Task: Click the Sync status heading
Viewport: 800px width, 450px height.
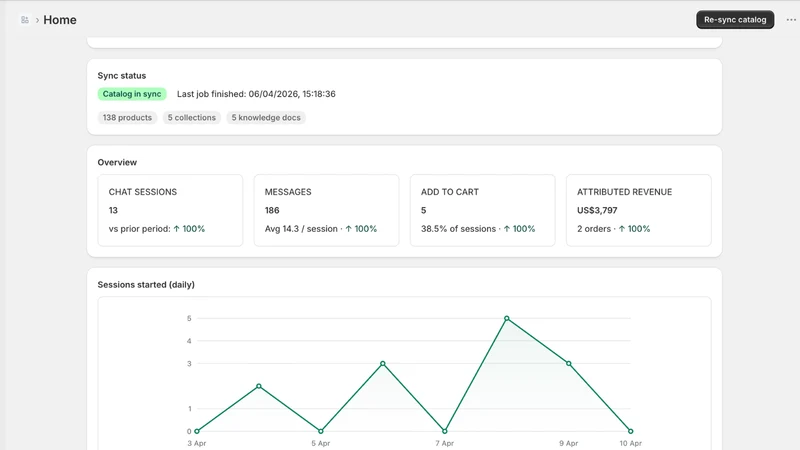Action: pos(121,76)
